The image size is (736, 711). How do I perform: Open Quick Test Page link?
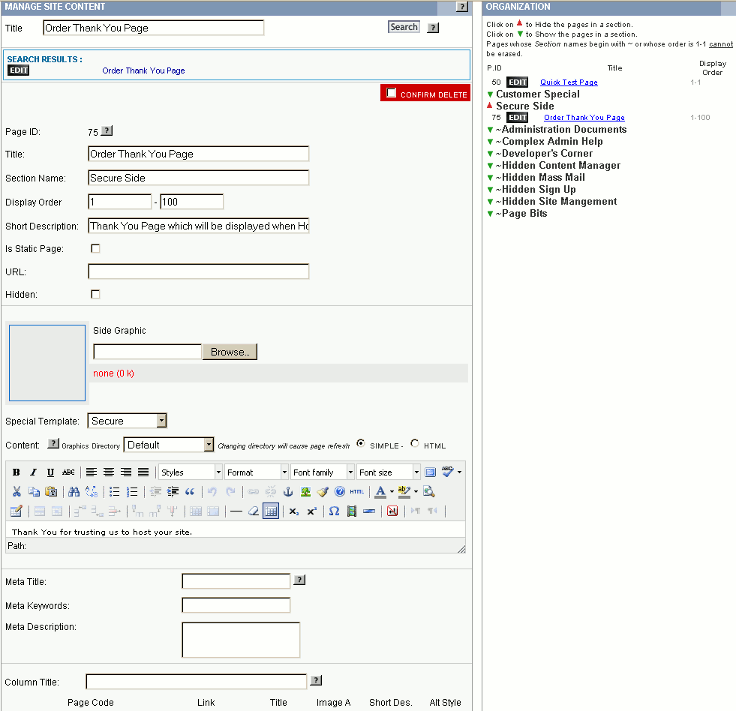(x=568, y=82)
